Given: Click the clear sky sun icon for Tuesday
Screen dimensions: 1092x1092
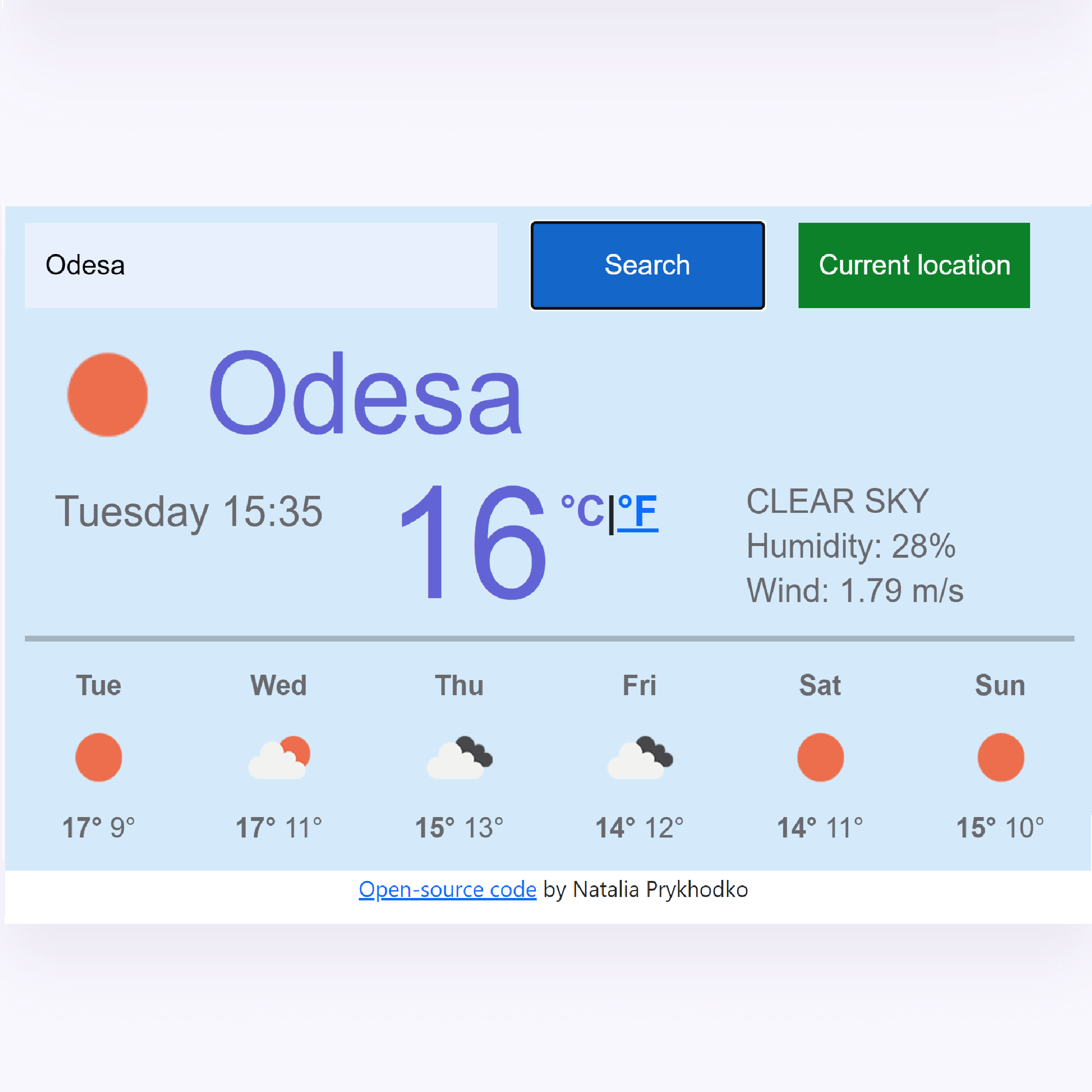Looking at the screenshot, I should tap(98, 757).
